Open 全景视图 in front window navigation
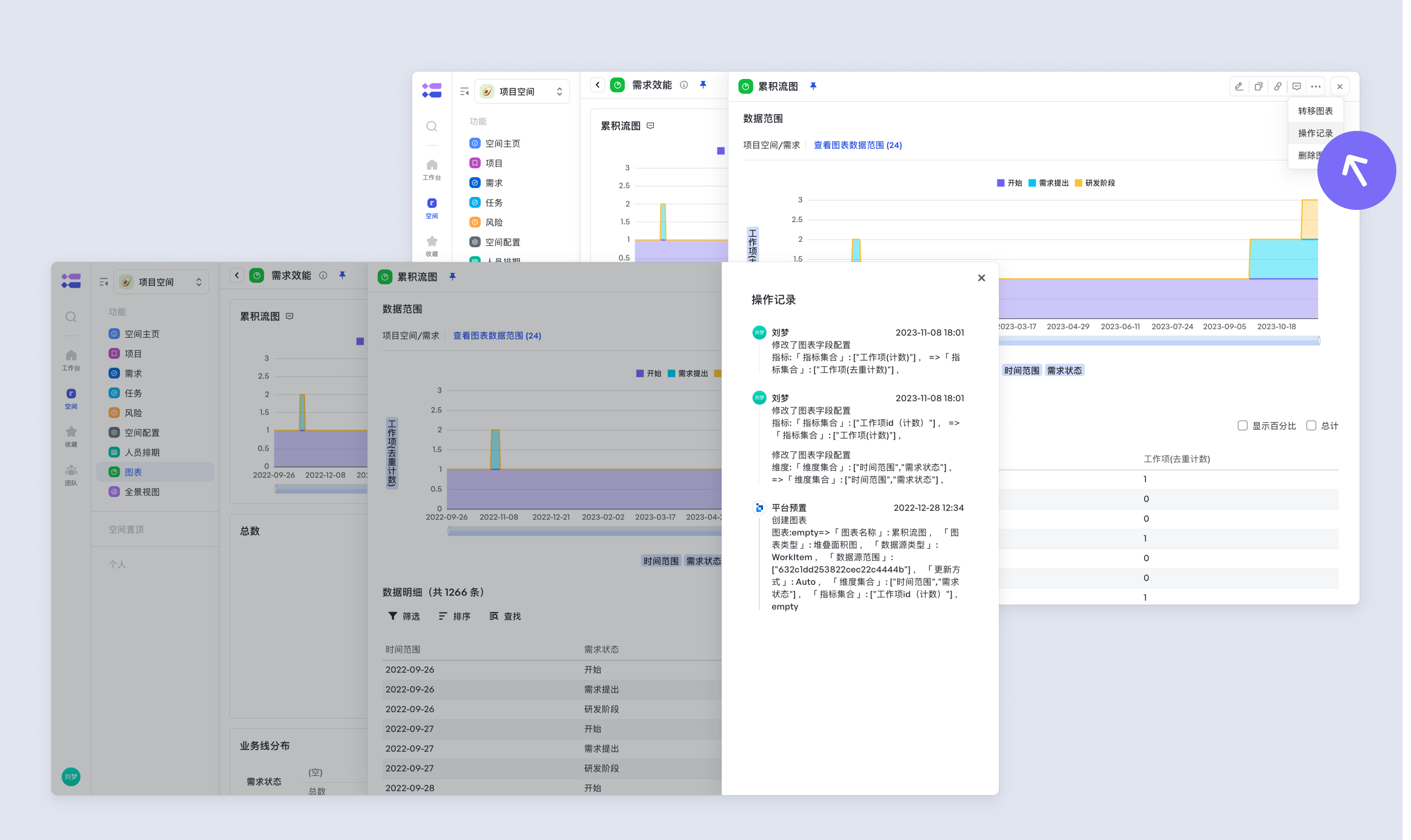1411x840 pixels. tap(142, 492)
